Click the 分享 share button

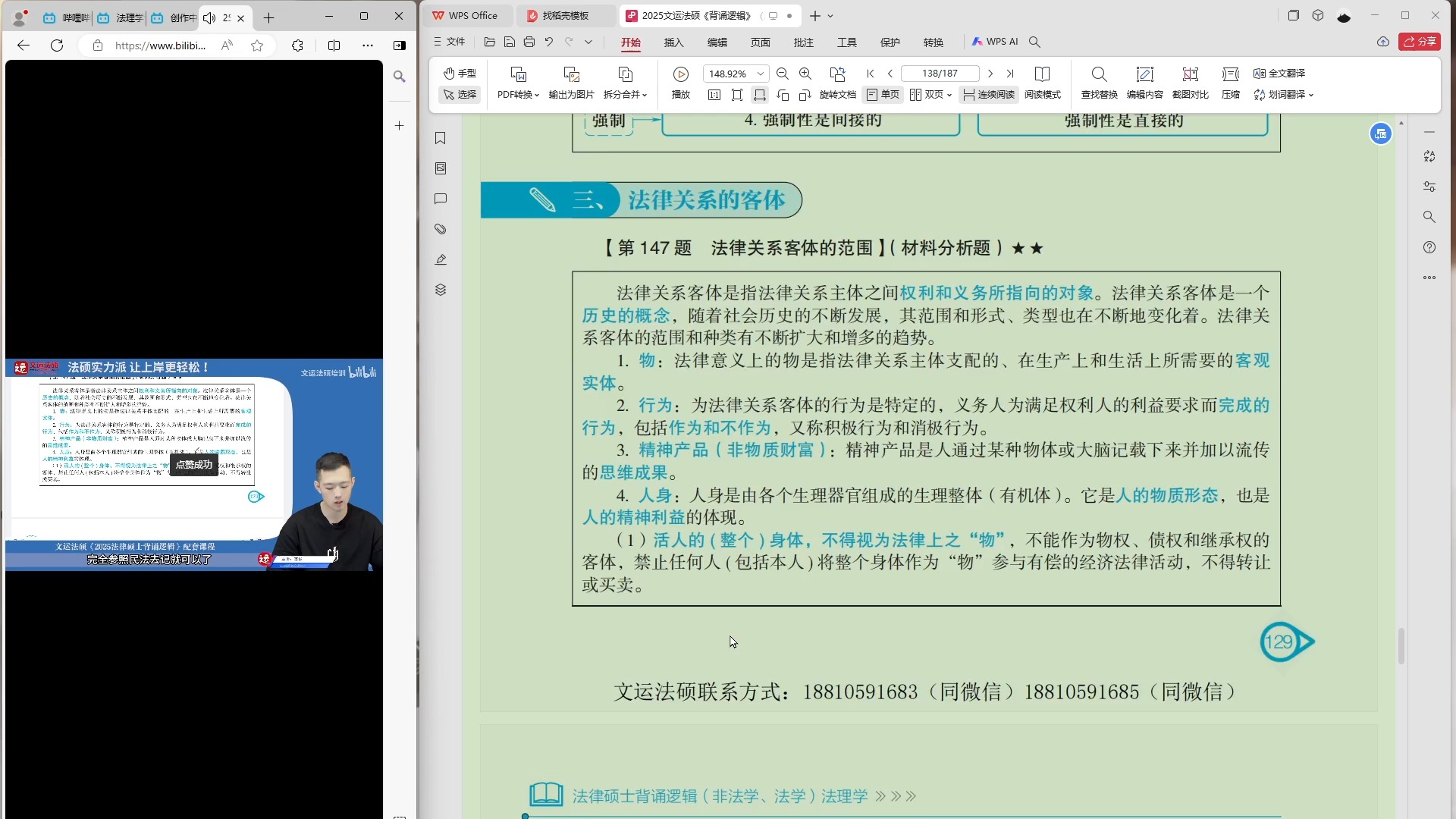coord(1420,42)
